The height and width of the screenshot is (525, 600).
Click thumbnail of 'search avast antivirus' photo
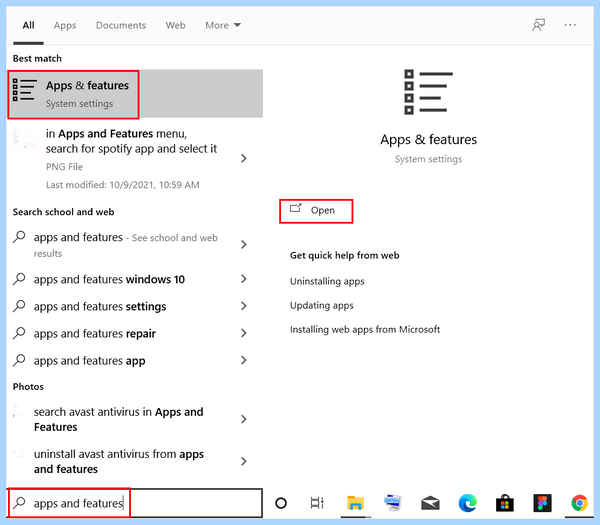[18, 412]
